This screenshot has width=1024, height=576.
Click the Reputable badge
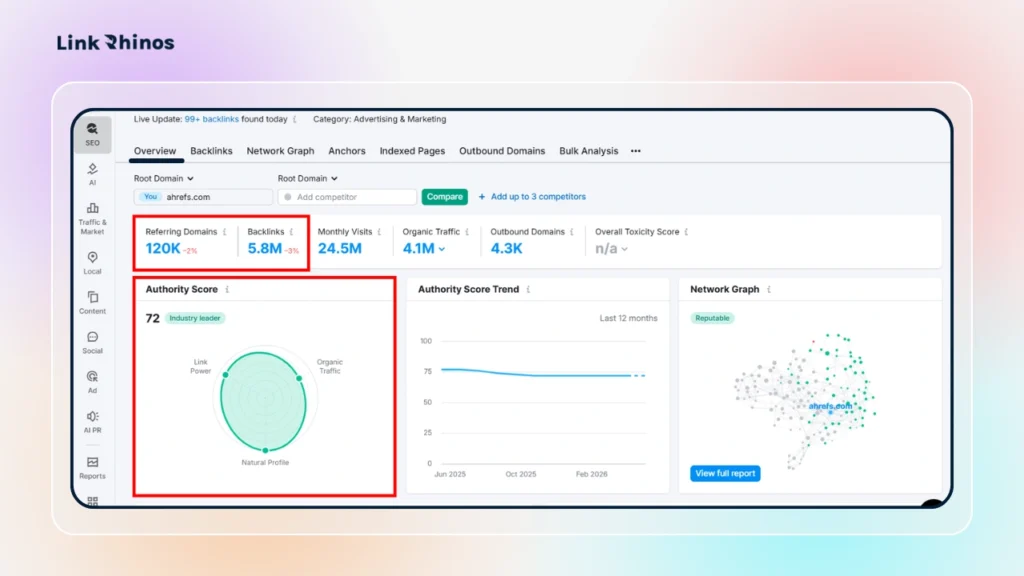pos(712,318)
